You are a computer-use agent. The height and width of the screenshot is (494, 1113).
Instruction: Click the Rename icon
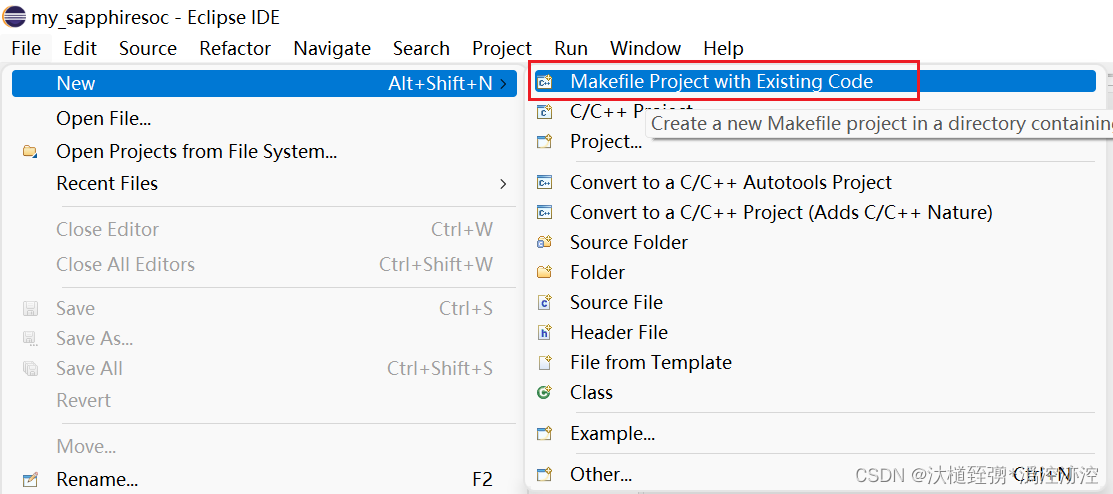30,479
